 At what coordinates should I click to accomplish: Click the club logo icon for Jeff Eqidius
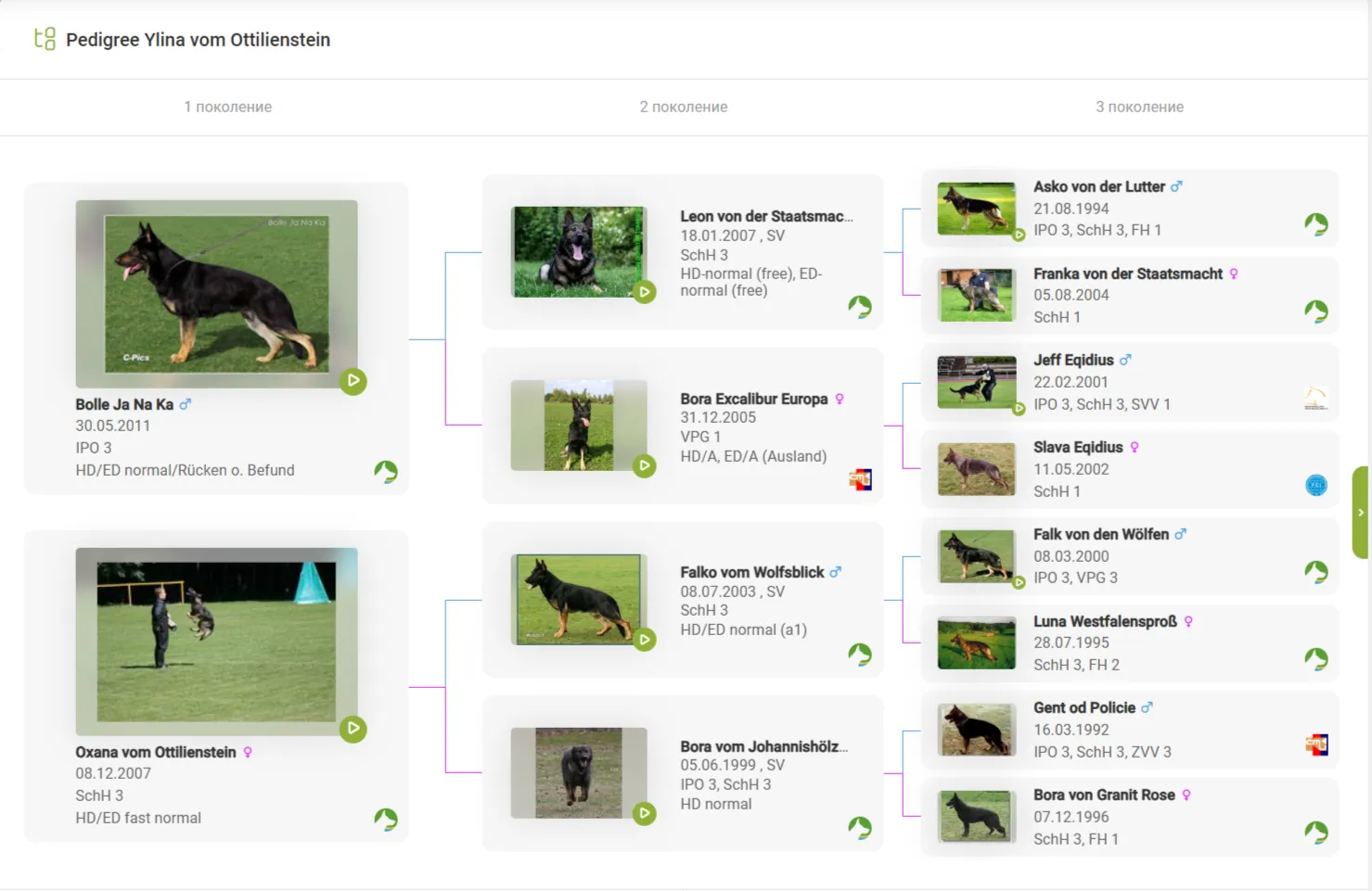tap(1315, 399)
